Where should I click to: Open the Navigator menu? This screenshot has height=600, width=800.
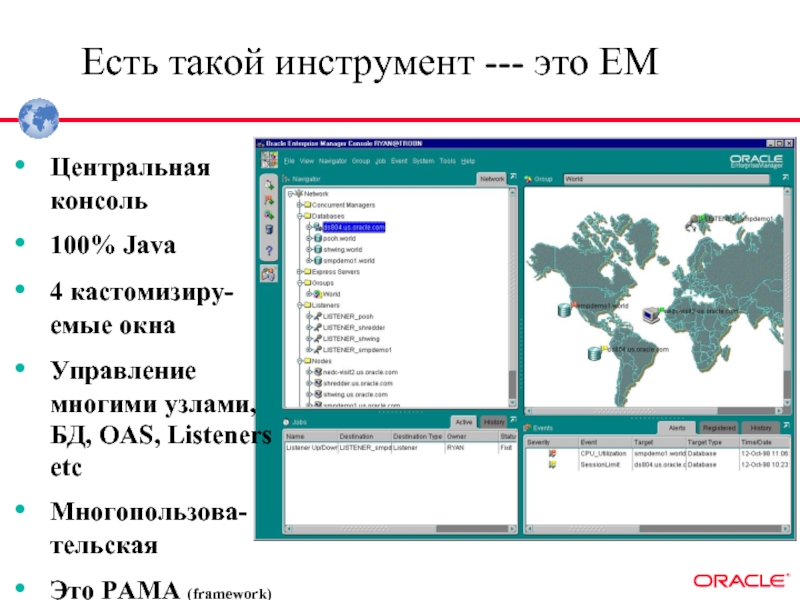click(333, 161)
